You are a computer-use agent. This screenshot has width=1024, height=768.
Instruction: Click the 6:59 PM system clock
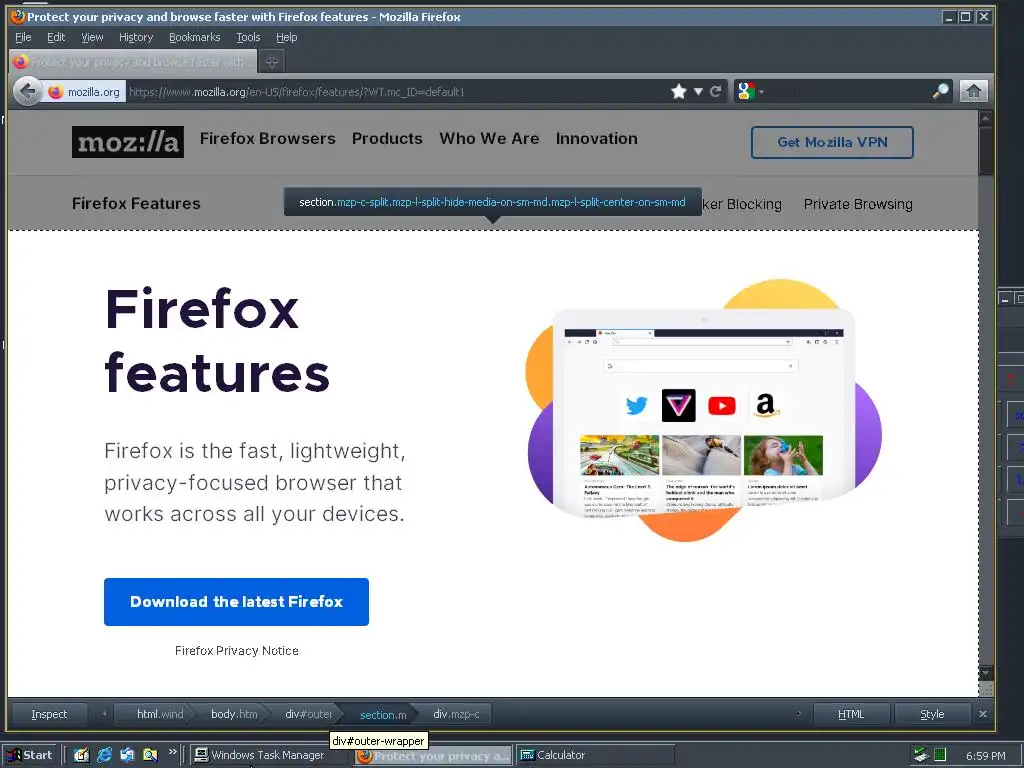tap(985, 756)
